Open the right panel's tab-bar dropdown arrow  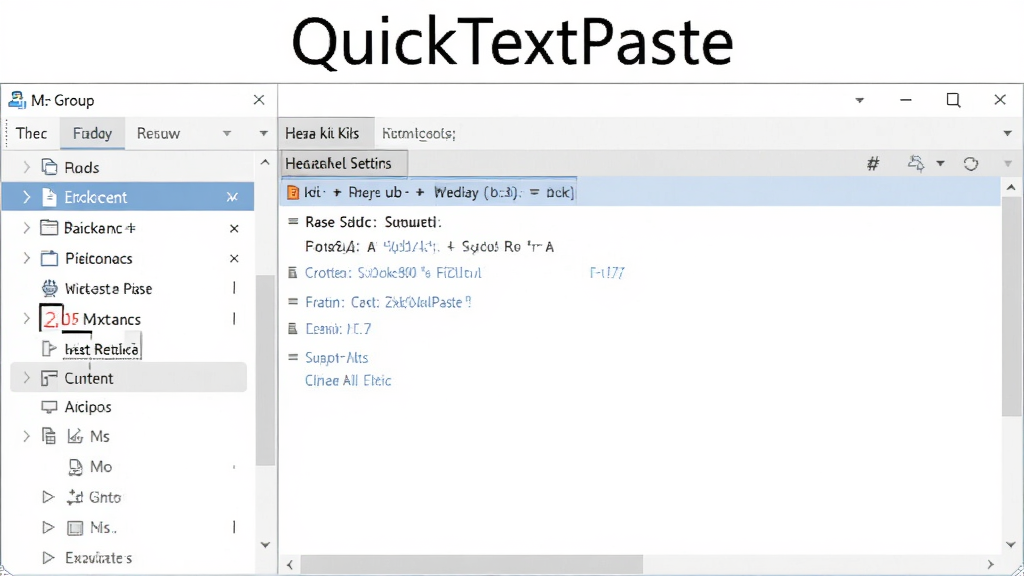pos(1008,133)
